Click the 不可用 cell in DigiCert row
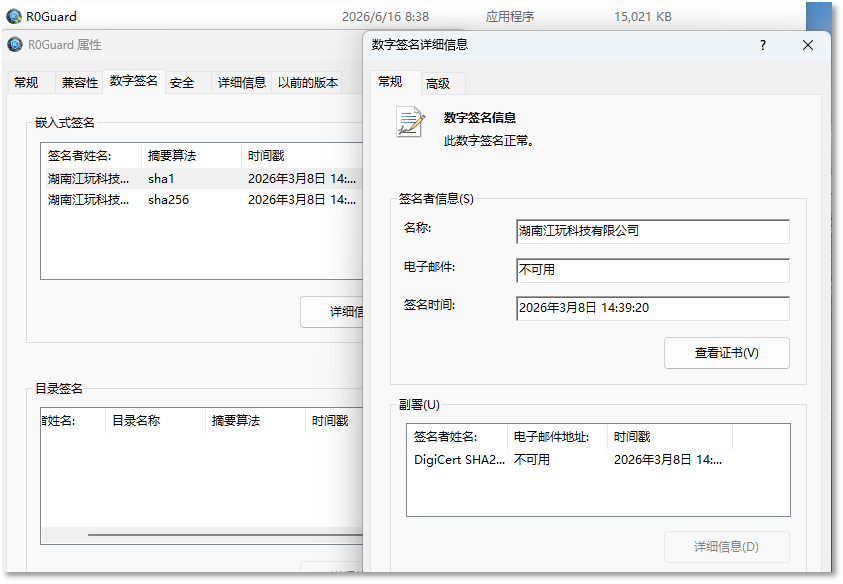The height and width of the screenshot is (584, 843). coord(532,460)
